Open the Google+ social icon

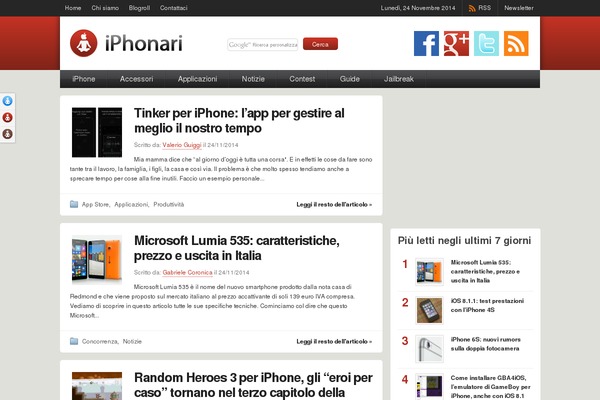click(456, 43)
